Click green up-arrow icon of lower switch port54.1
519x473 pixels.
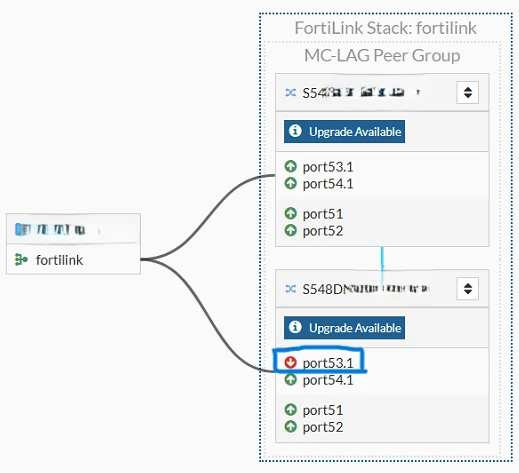(x=290, y=379)
